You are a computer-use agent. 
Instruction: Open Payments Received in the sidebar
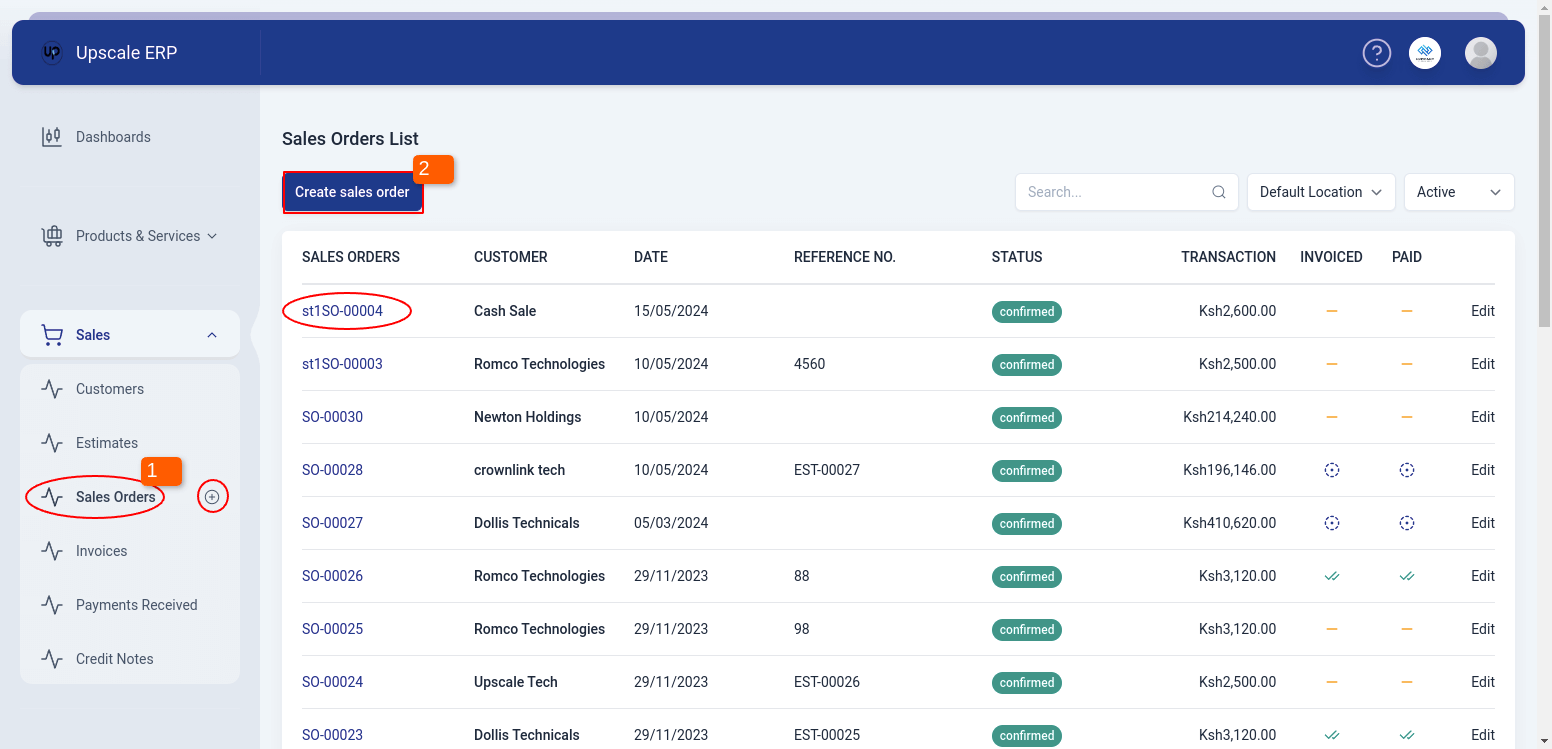coord(136,605)
